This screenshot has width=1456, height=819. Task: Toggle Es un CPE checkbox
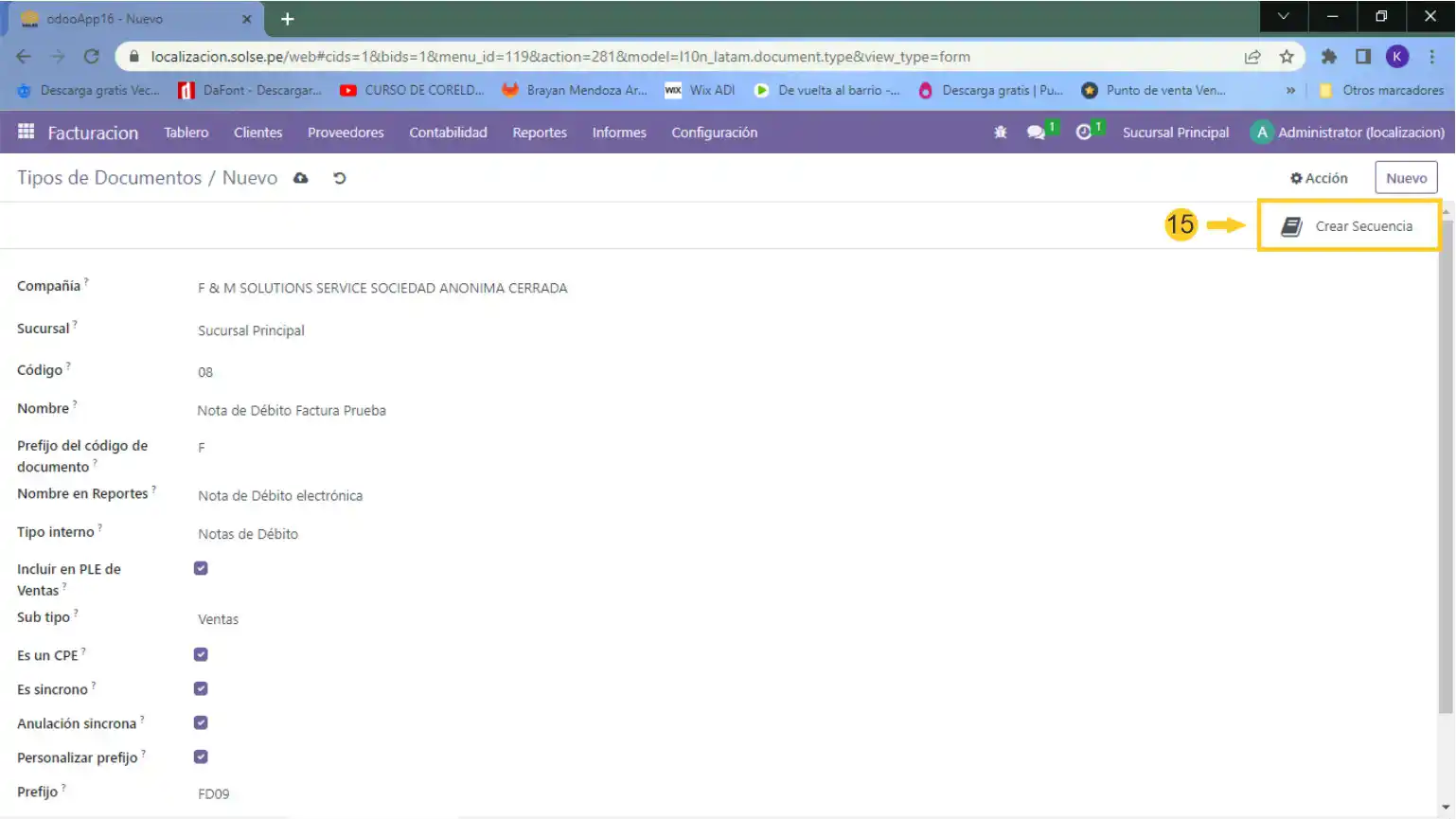201,654
